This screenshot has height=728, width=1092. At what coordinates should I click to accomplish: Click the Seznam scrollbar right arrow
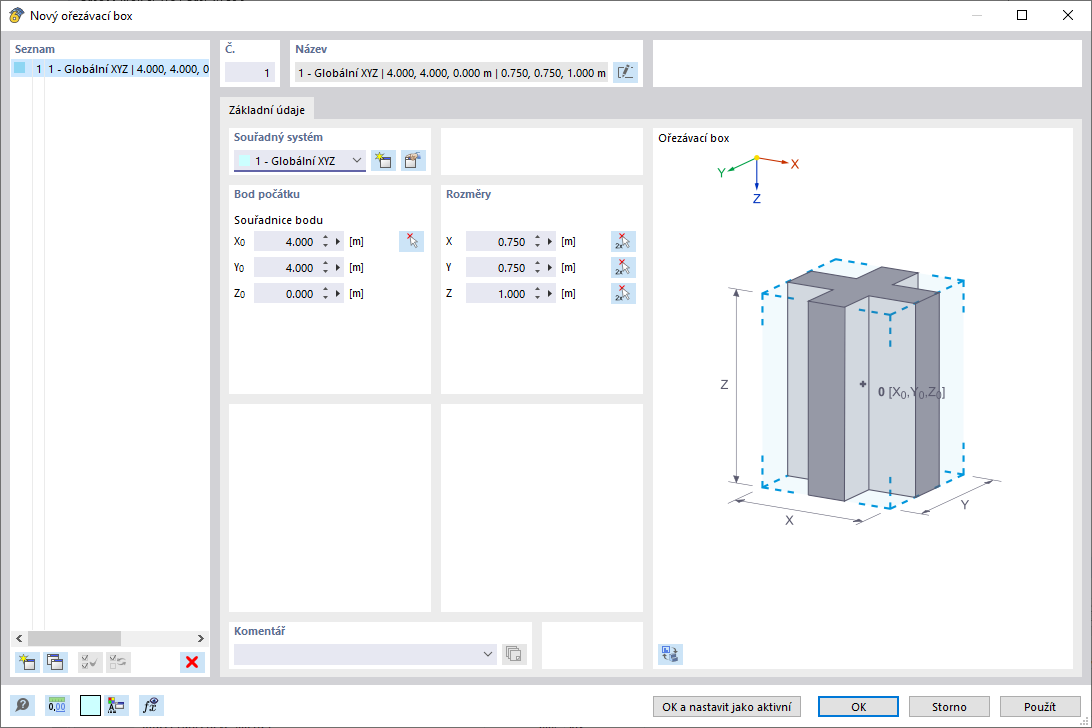click(201, 638)
